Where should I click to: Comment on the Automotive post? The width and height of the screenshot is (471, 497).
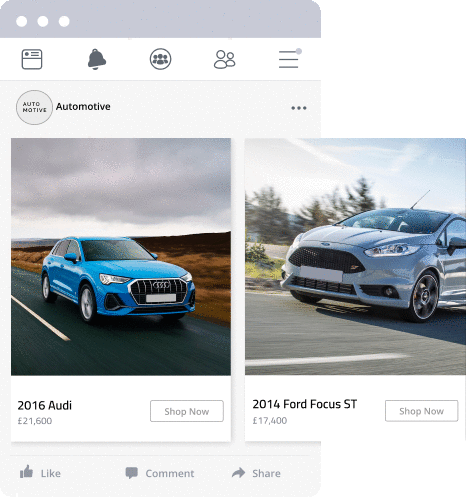pos(160,473)
